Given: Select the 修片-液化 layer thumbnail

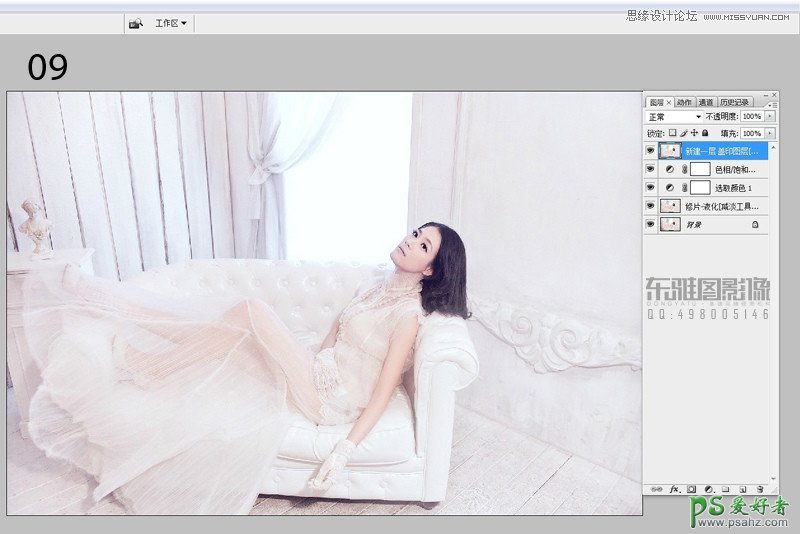Looking at the screenshot, I should [670, 206].
